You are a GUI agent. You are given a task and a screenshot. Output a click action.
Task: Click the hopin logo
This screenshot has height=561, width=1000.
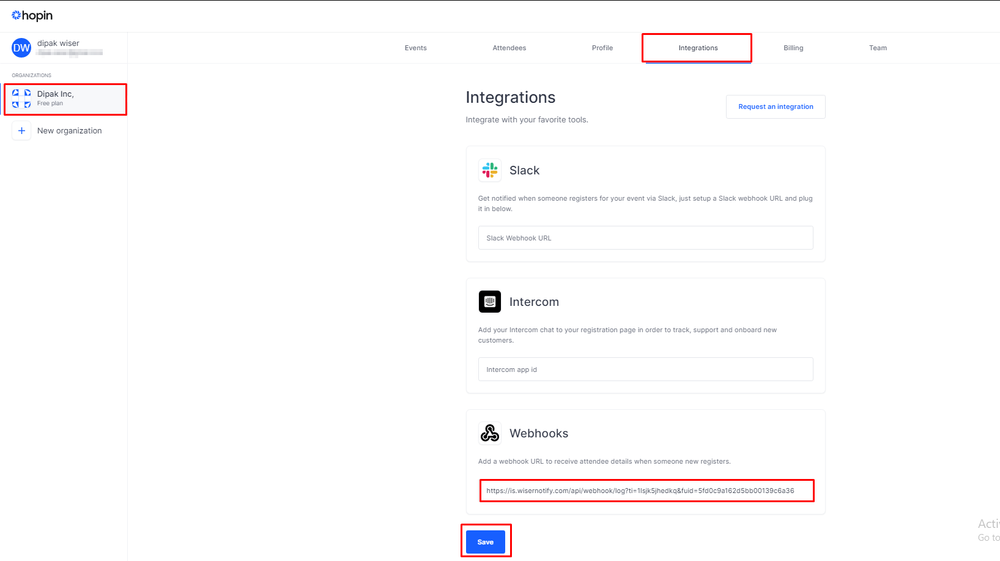tap(32, 15)
